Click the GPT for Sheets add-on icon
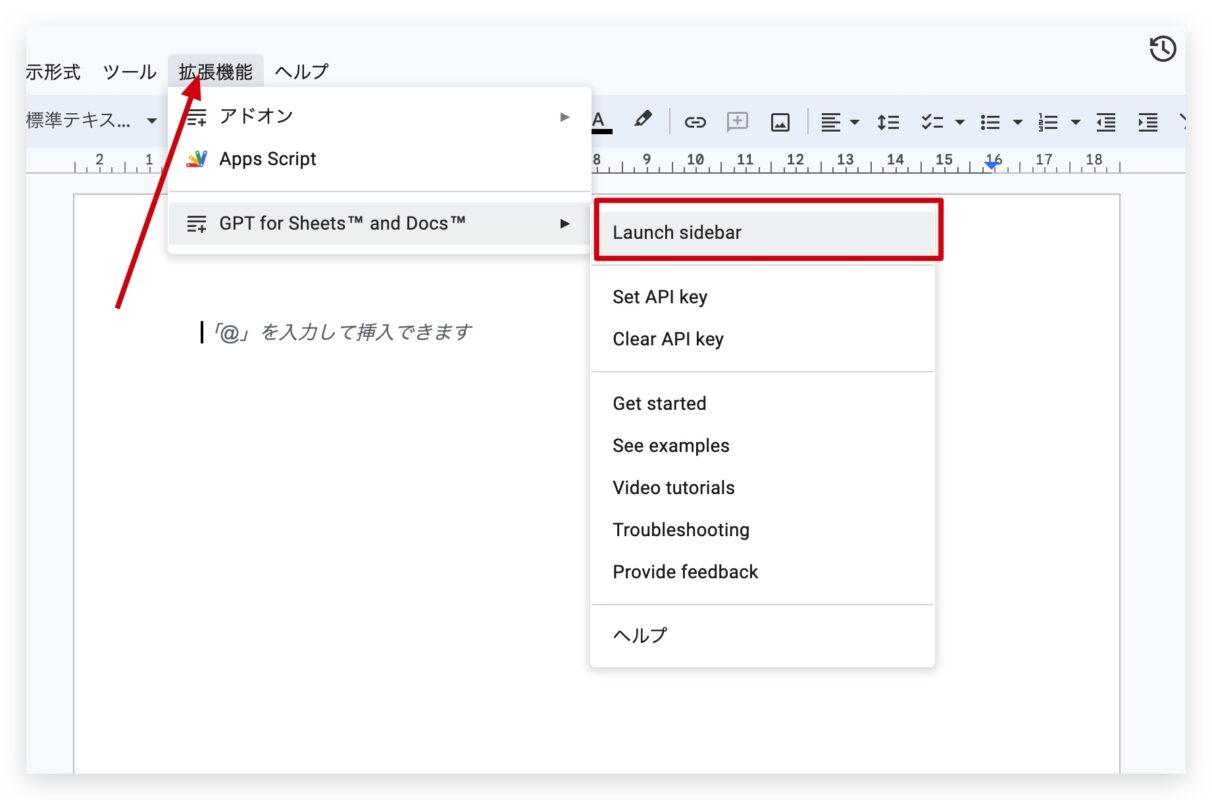Screen dimensions: 1212x800 [x=197, y=223]
